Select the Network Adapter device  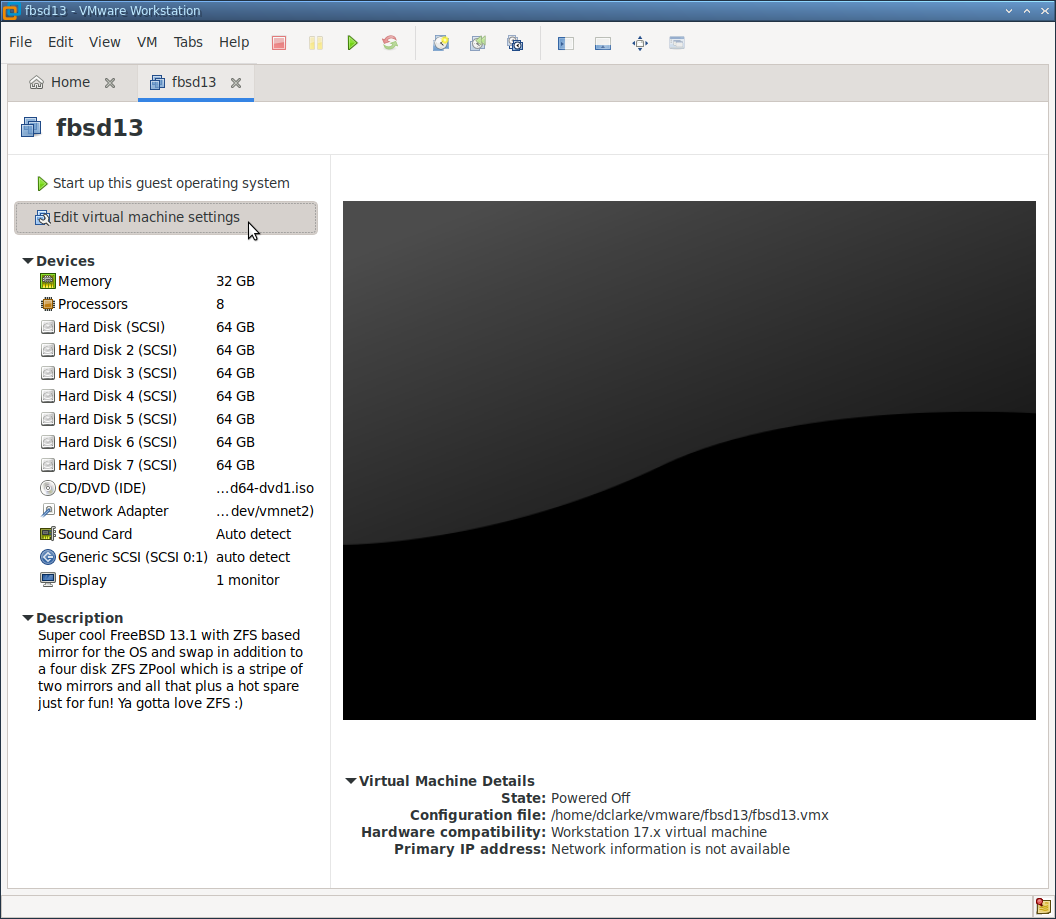(x=112, y=511)
